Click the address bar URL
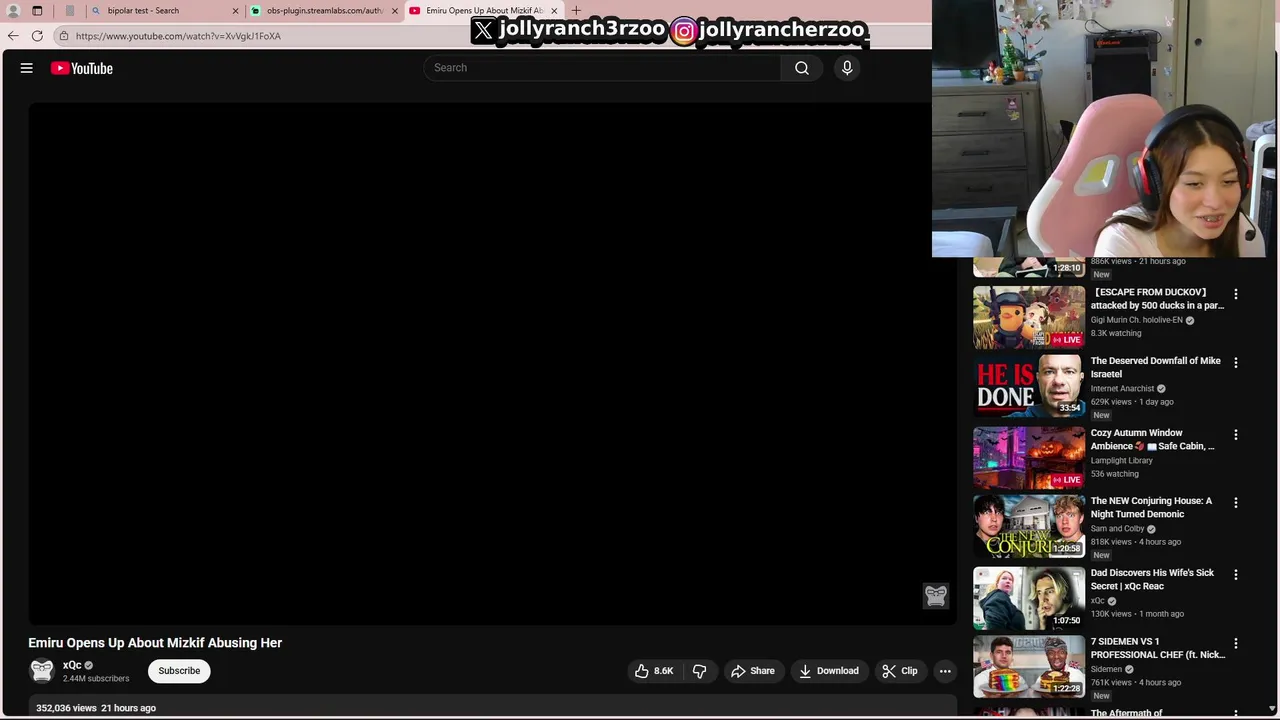 pyautogui.click(x=178, y=36)
